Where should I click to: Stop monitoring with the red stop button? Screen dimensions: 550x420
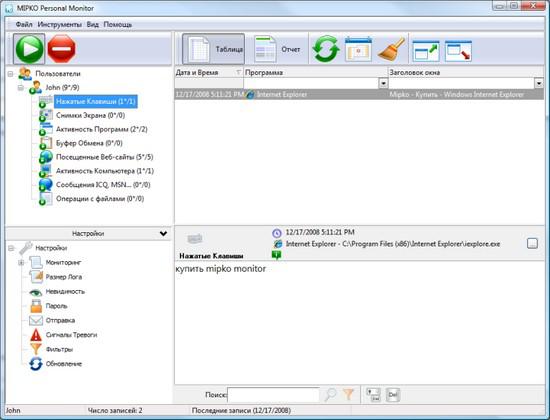[x=61, y=49]
